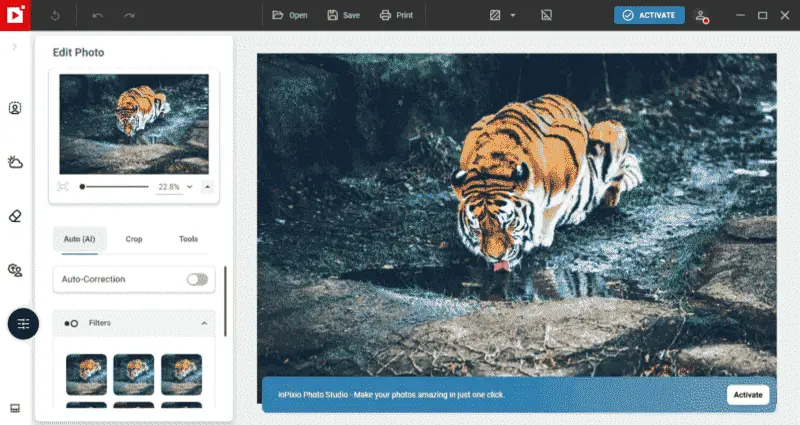800x425 pixels.
Task: Toggle the hide original image icon
Action: pos(546,15)
